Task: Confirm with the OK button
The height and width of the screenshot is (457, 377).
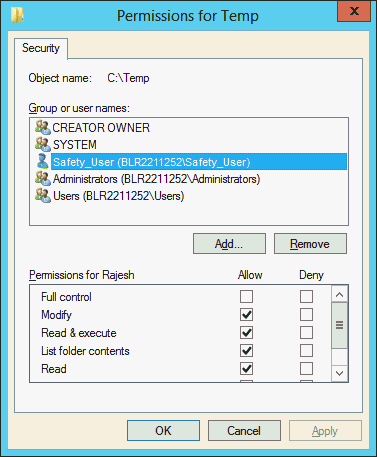Action: 163,431
